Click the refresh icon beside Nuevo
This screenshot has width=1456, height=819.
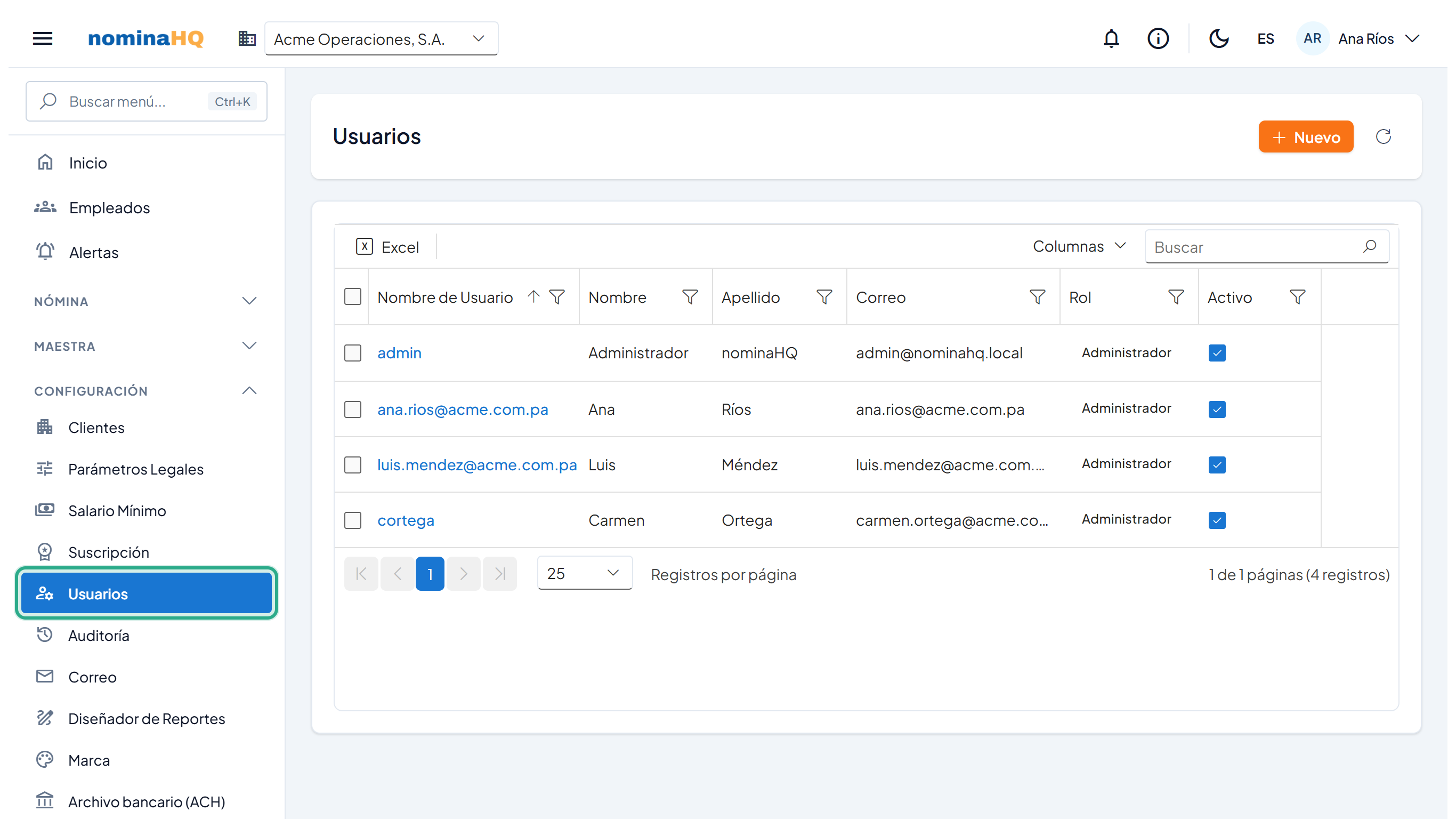(1383, 136)
